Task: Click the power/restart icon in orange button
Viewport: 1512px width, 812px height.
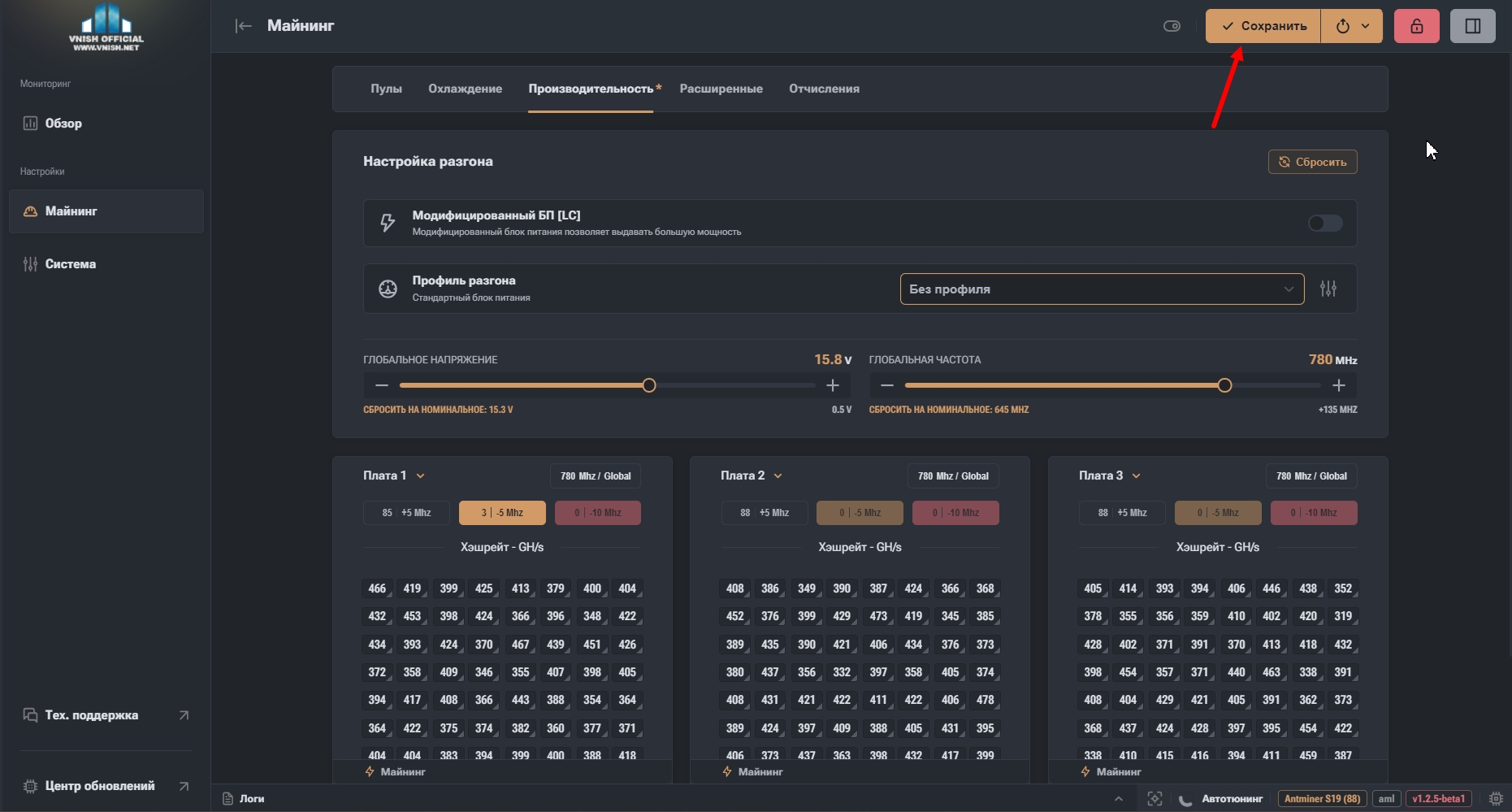Action: tap(1343, 26)
